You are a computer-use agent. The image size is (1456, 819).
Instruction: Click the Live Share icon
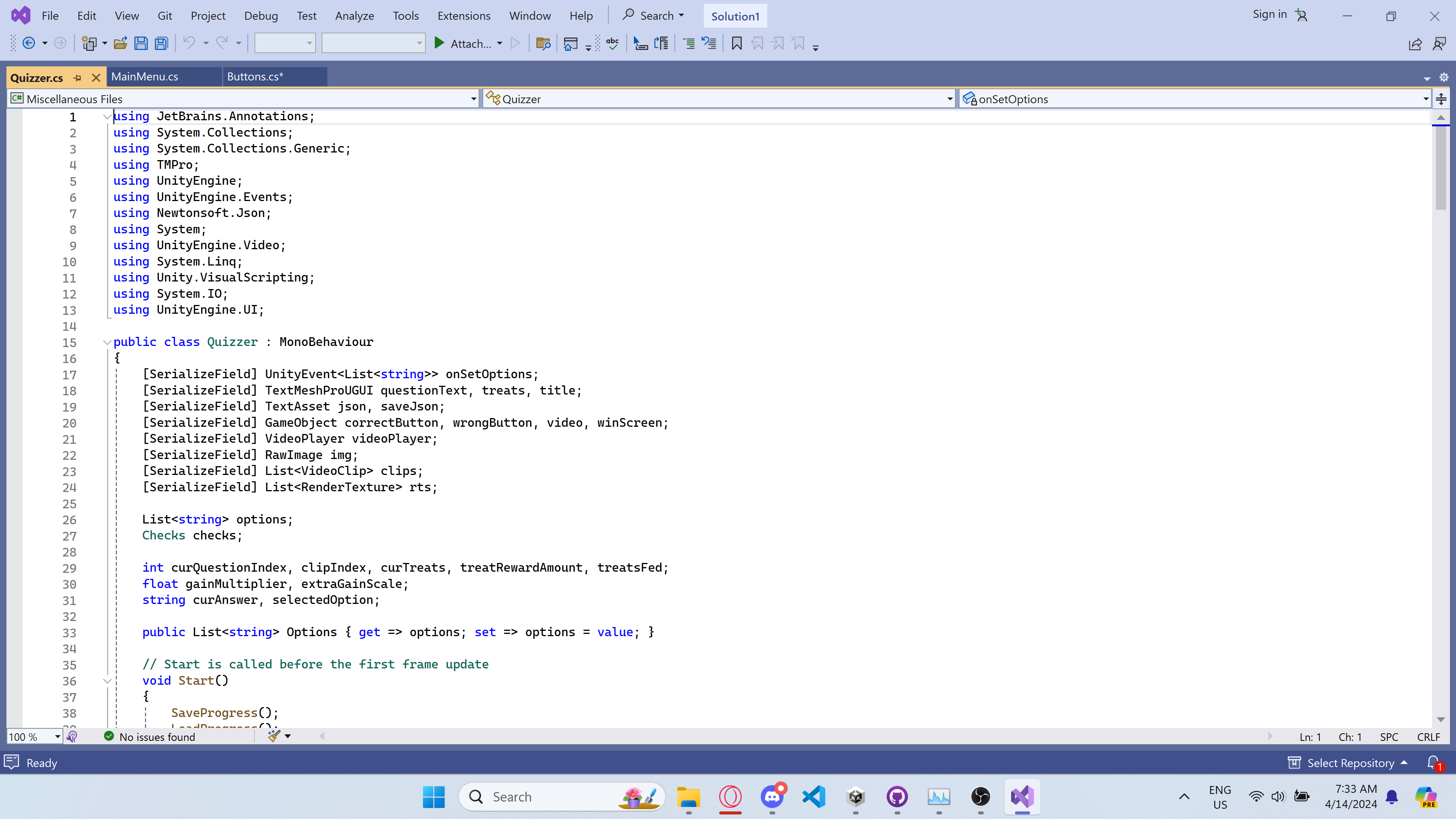tap(1415, 44)
